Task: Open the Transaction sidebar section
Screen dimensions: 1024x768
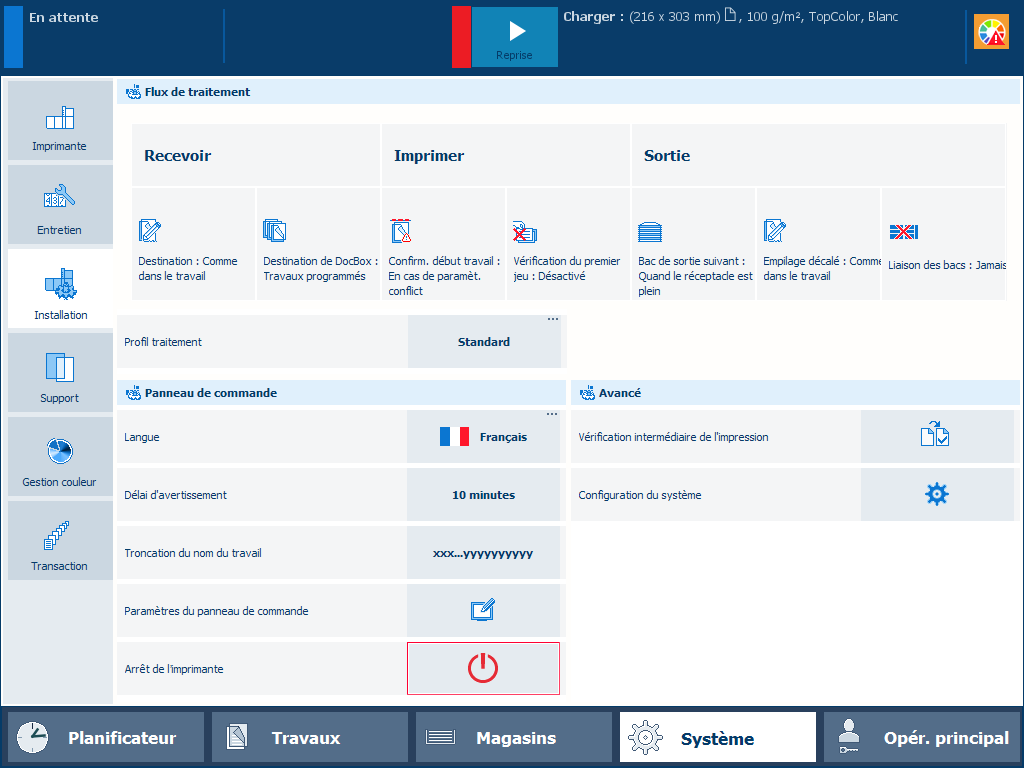Action: (60, 541)
